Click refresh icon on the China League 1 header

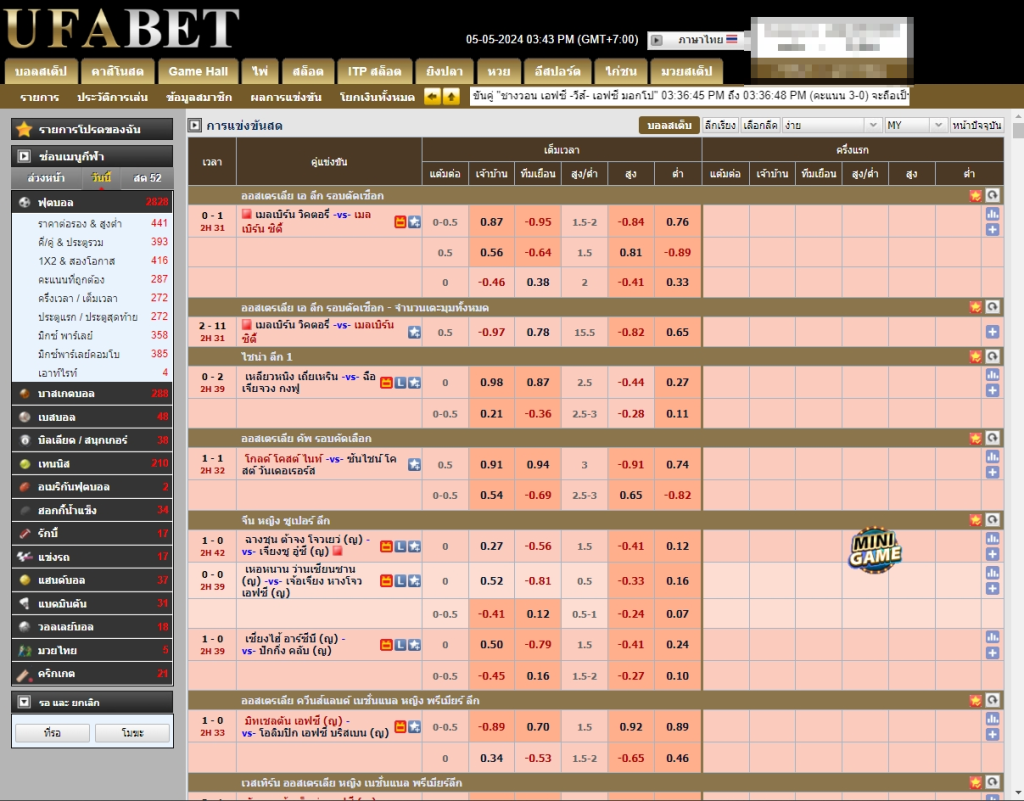click(992, 356)
